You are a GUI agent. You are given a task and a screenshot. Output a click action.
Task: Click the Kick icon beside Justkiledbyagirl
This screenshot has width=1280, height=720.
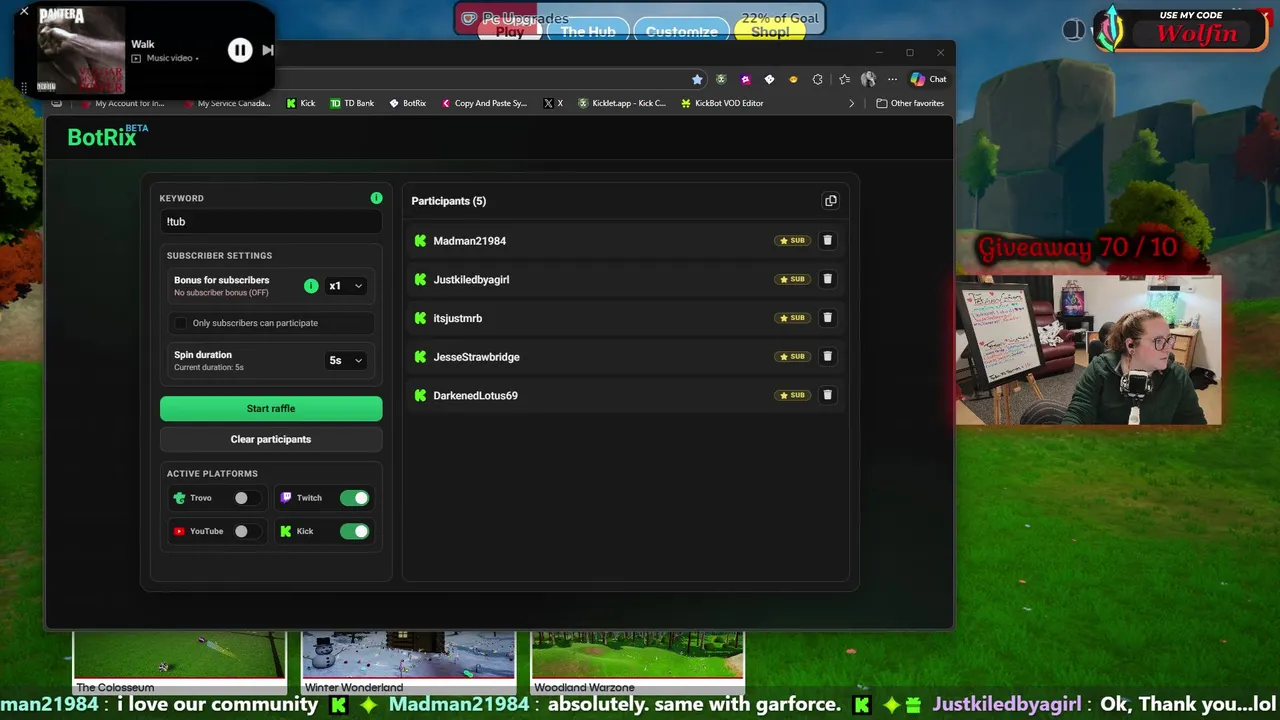tap(420, 279)
